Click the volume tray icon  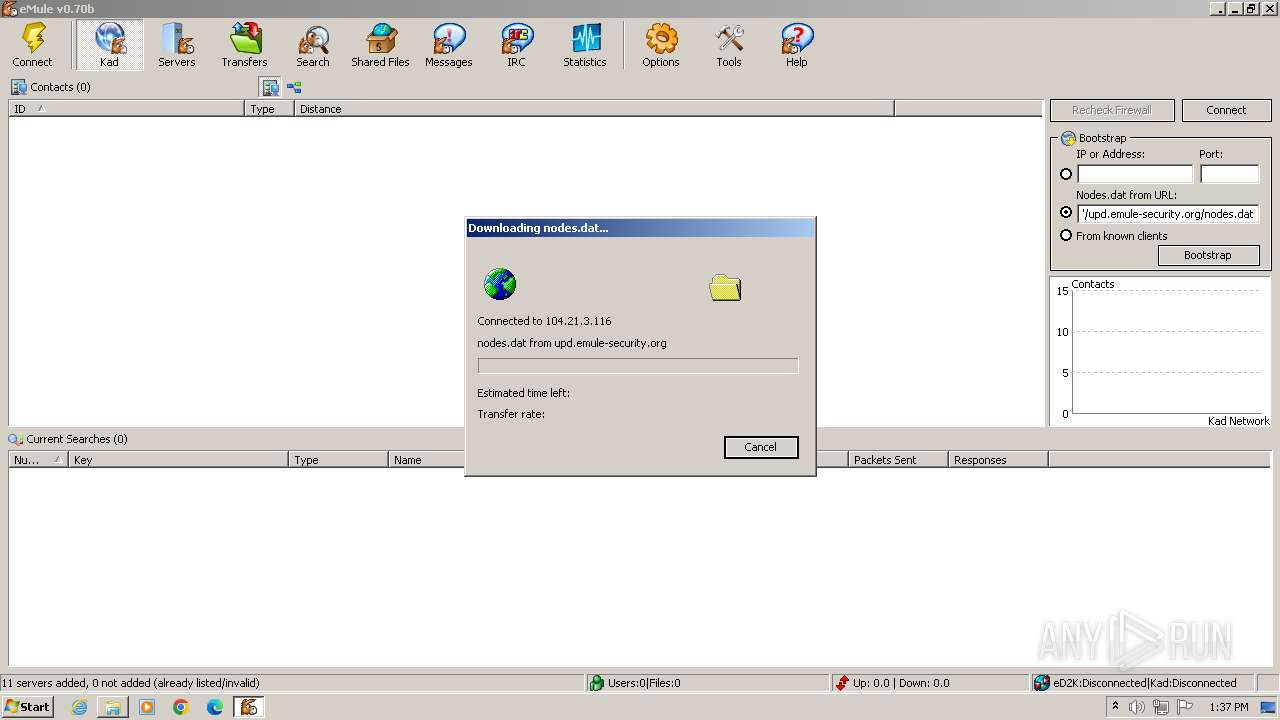pos(1137,707)
